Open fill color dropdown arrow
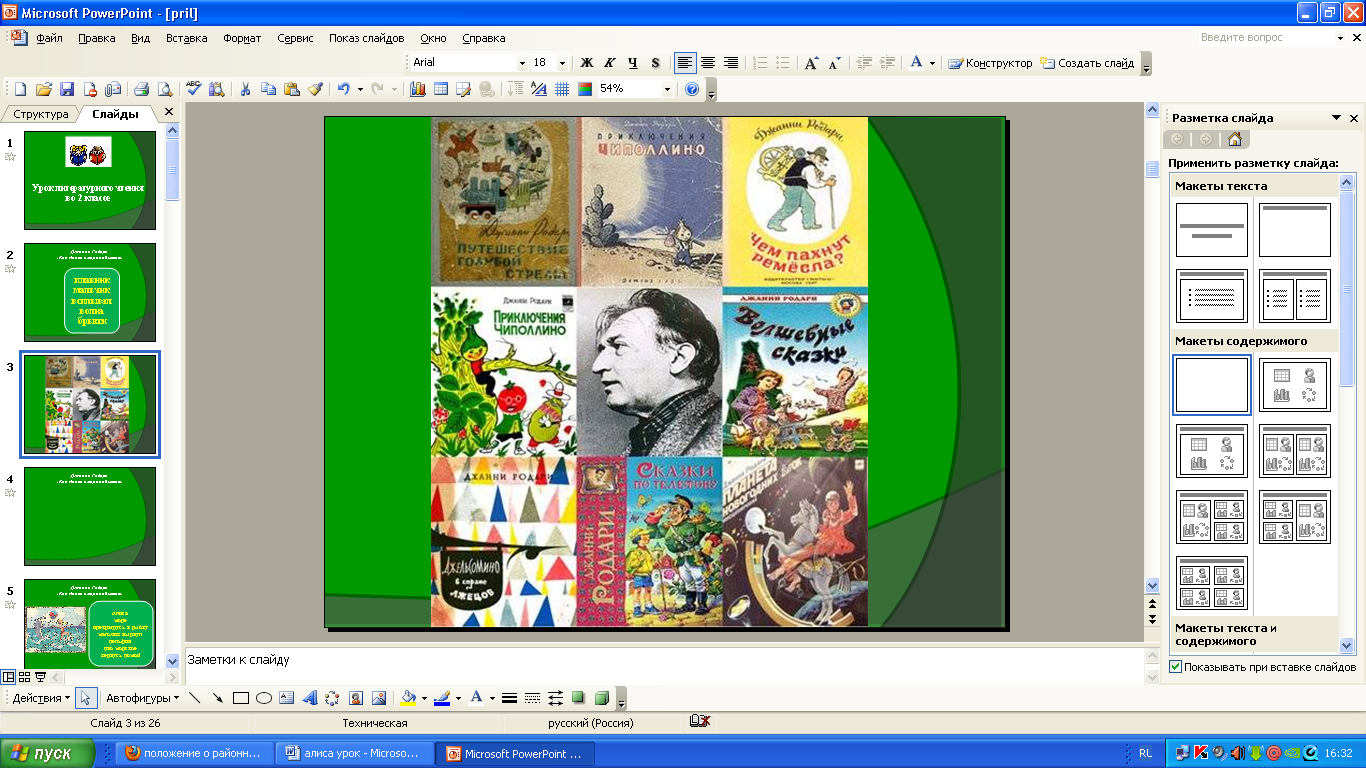This screenshot has height=768, width=1366. [424, 698]
